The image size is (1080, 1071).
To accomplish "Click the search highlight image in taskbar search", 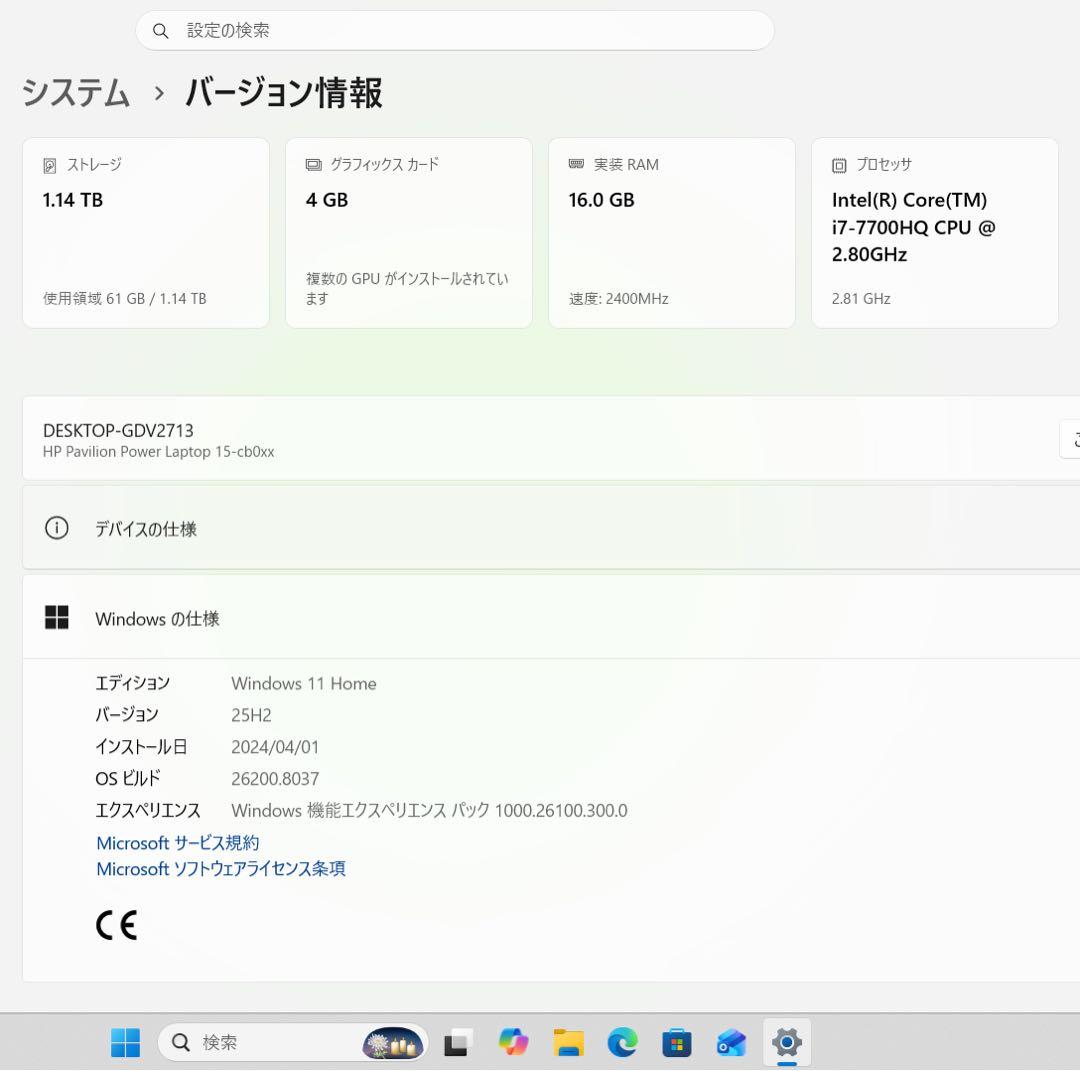I will (393, 1043).
